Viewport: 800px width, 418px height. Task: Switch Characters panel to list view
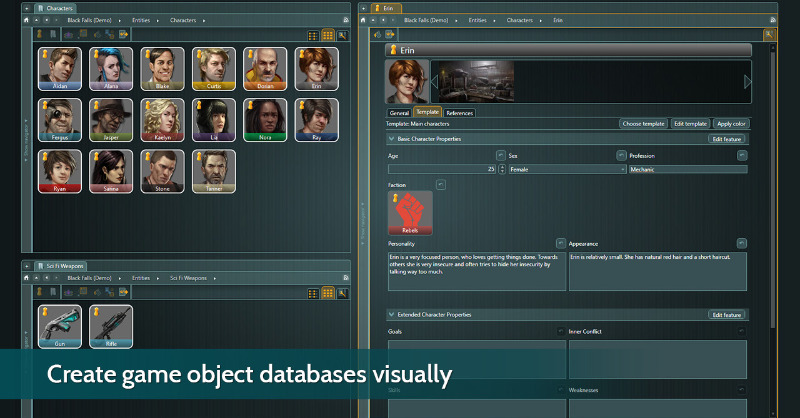point(313,35)
